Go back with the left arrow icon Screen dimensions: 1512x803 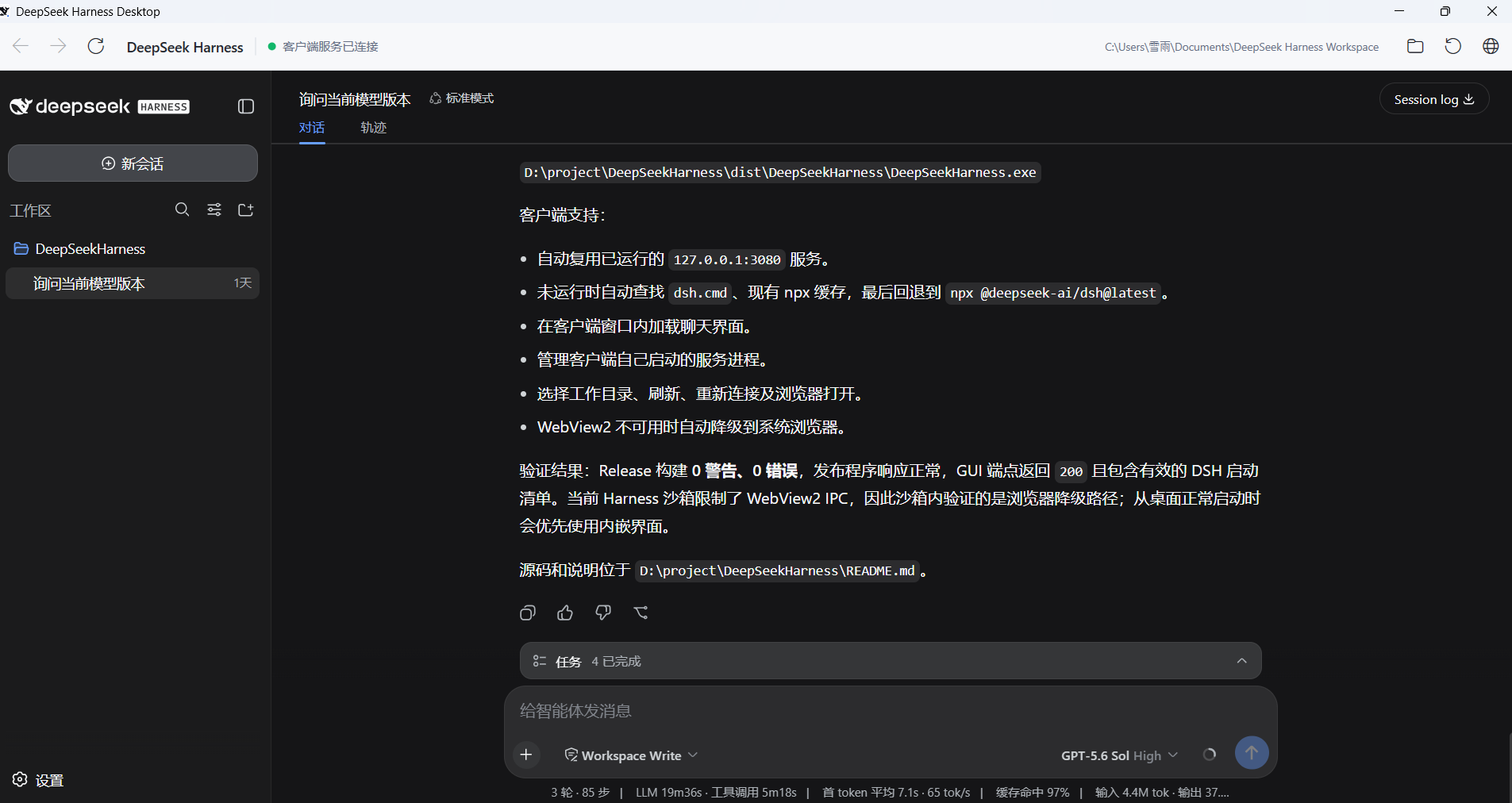pyautogui.click(x=21, y=46)
